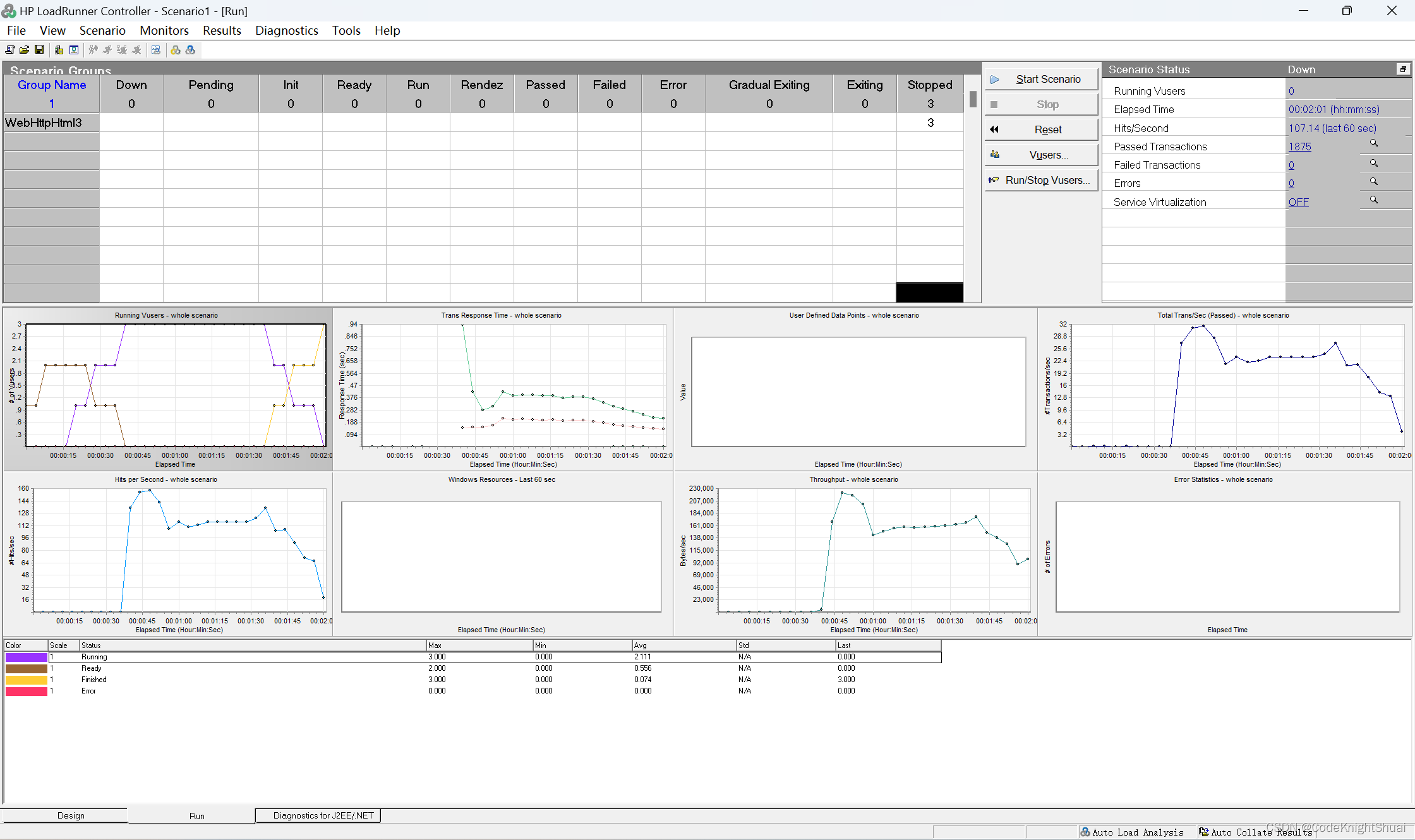Select the Trans Response Time graph
The width and height of the screenshot is (1415, 840).
503,390
